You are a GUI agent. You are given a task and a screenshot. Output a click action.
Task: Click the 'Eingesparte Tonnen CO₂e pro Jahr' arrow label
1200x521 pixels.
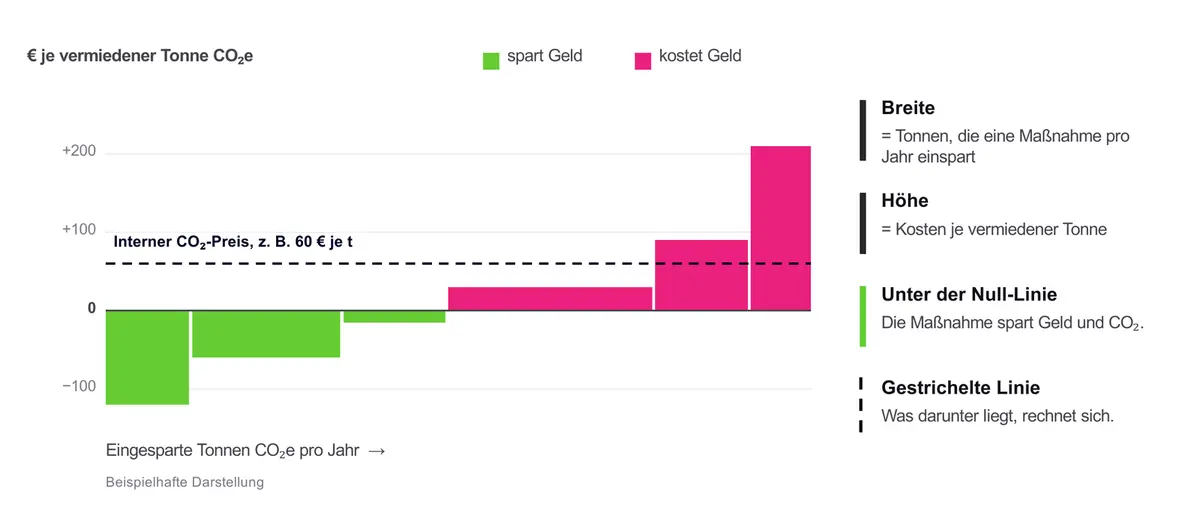[x=245, y=451]
